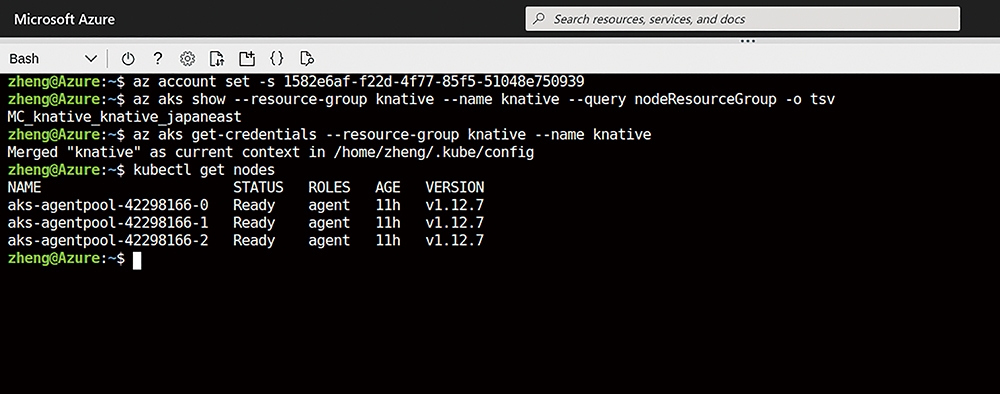Select node name aks-agentpool-42298166-0
Screen dimensions: 1000x394
[x=108, y=205]
